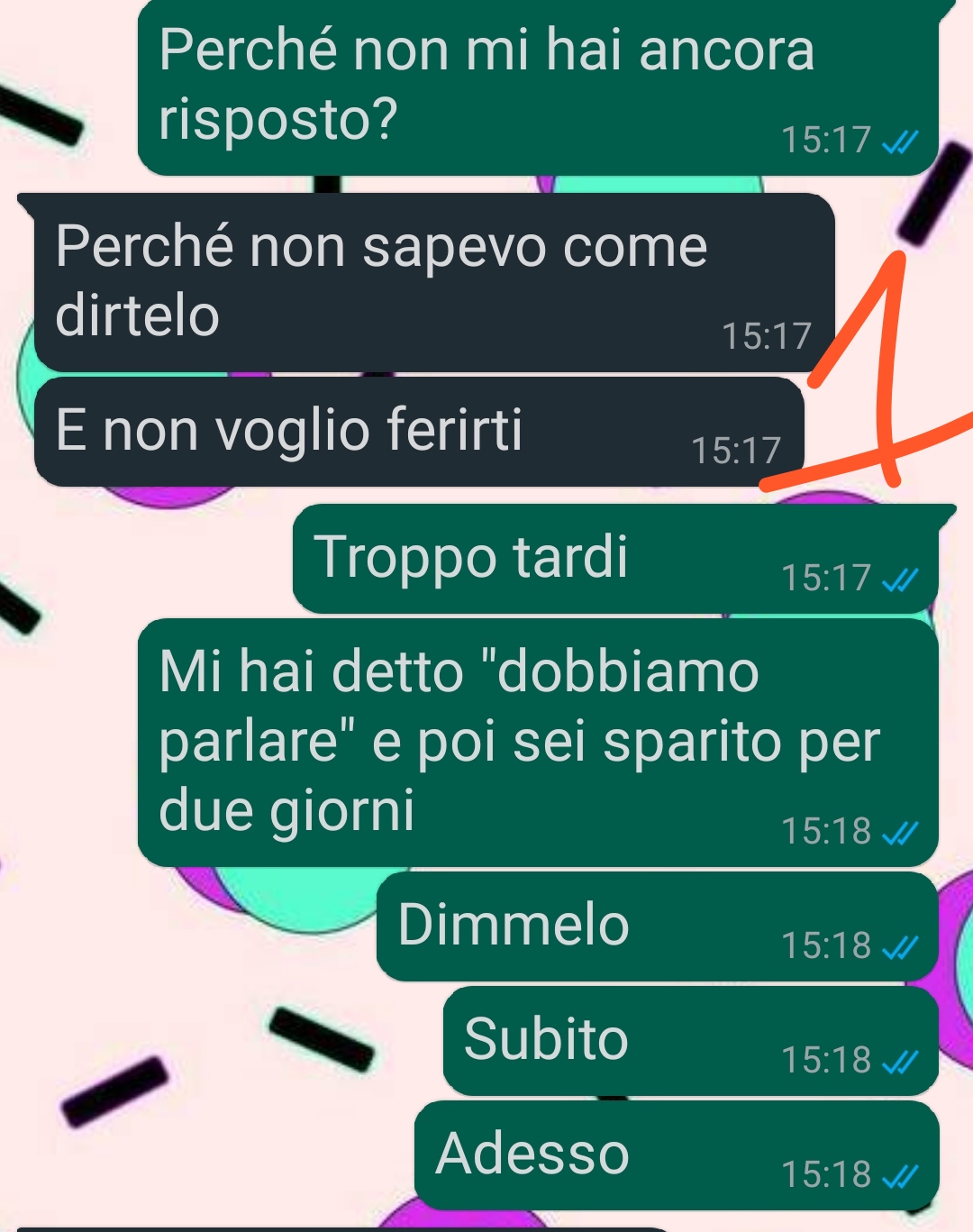Viewport: 973px width, 1232px height.
Task: Tap the 'E non voglio ferirti' message
Action: (419, 432)
